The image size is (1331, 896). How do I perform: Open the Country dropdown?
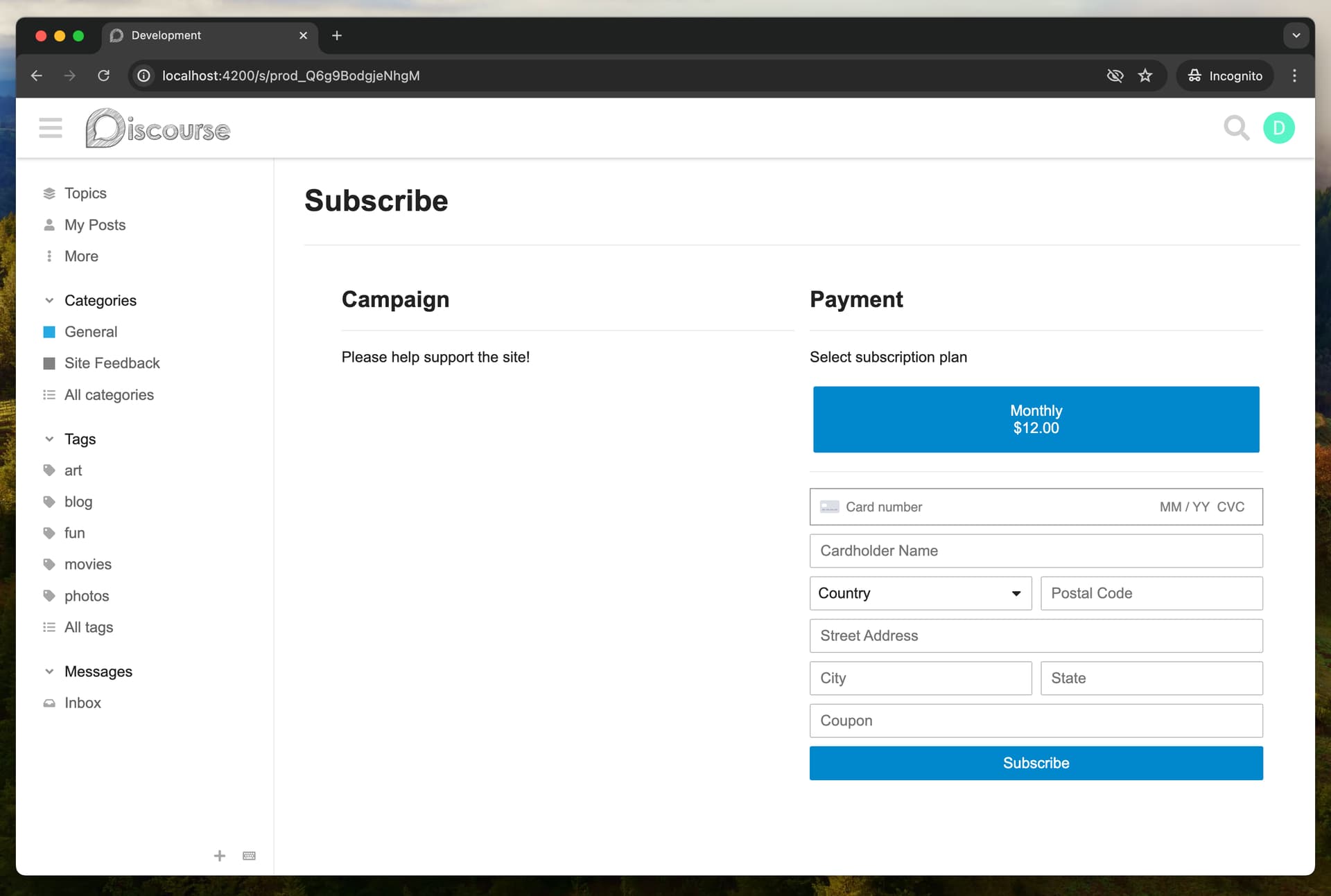tap(920, 593)
